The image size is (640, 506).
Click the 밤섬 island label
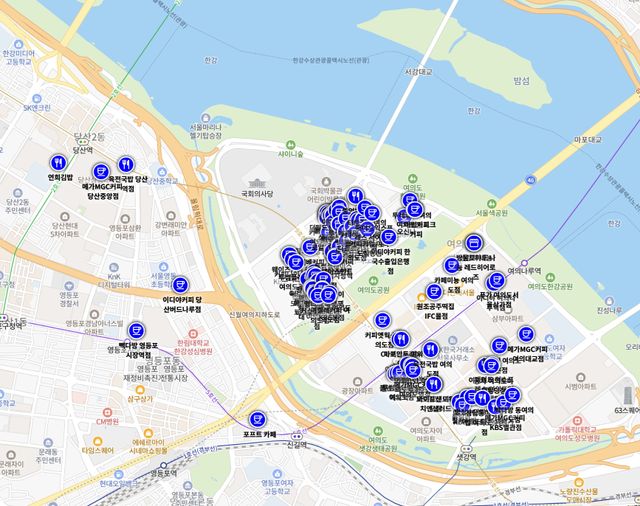(520, 80)
